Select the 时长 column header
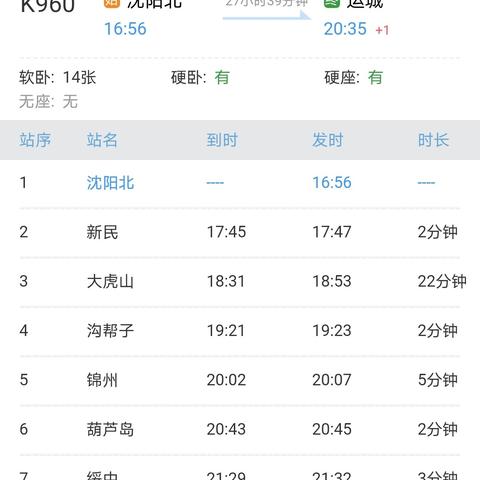 tap(433, 140)
